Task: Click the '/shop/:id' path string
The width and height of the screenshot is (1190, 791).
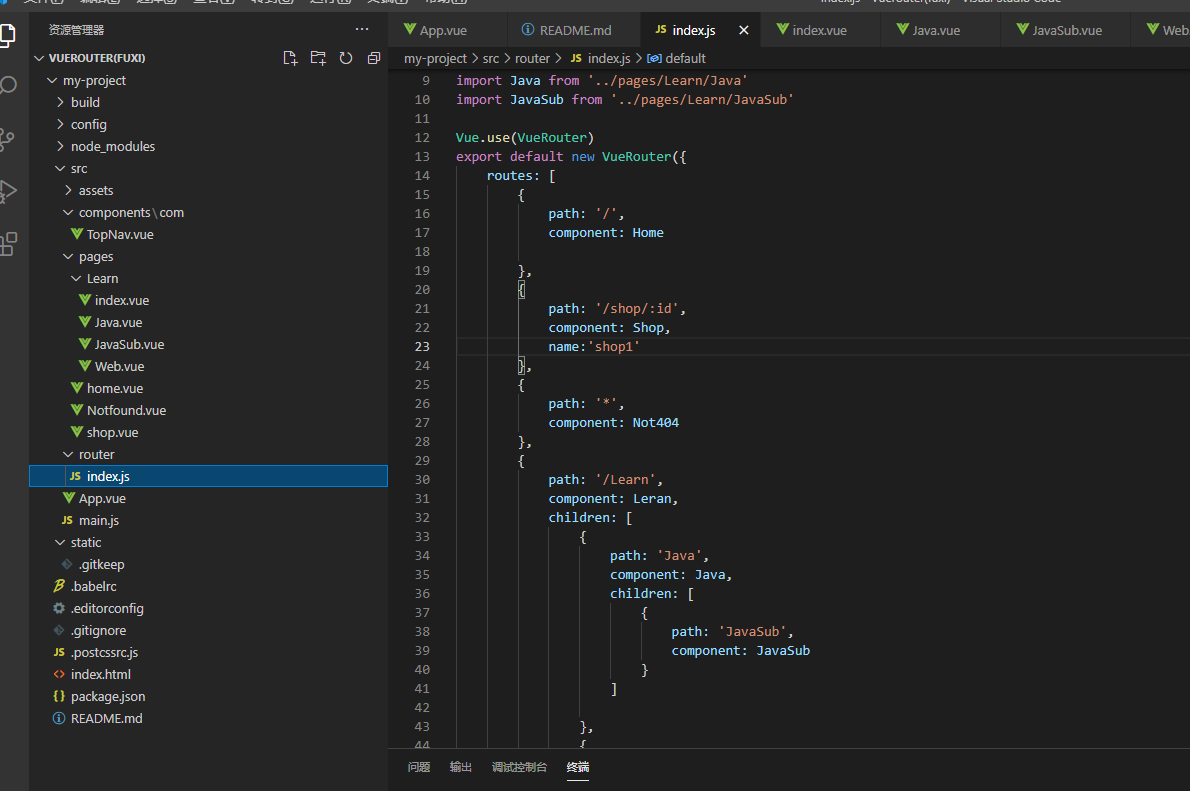Action: point(637,309)
